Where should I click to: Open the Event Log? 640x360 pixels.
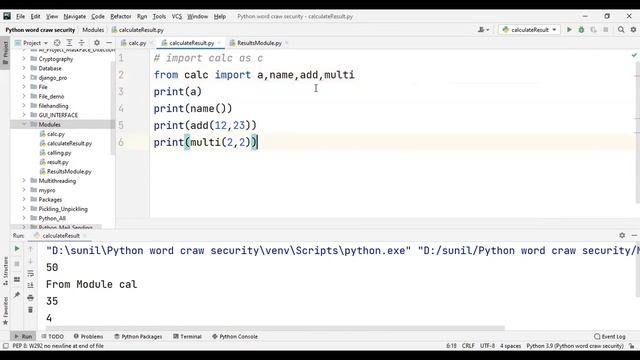coord(610,337)
